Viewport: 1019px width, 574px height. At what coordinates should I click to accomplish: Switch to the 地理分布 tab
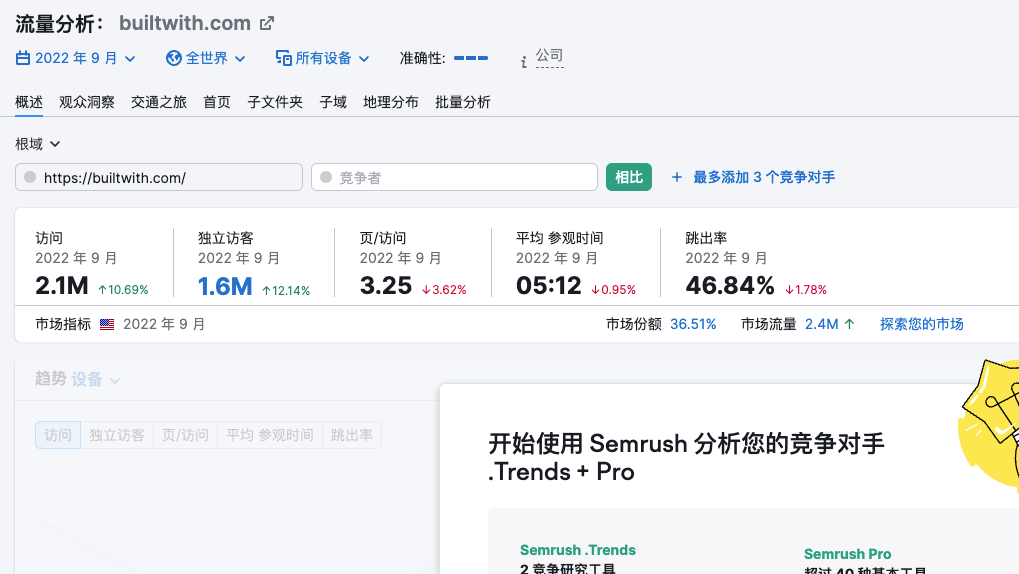click(391, 102)
